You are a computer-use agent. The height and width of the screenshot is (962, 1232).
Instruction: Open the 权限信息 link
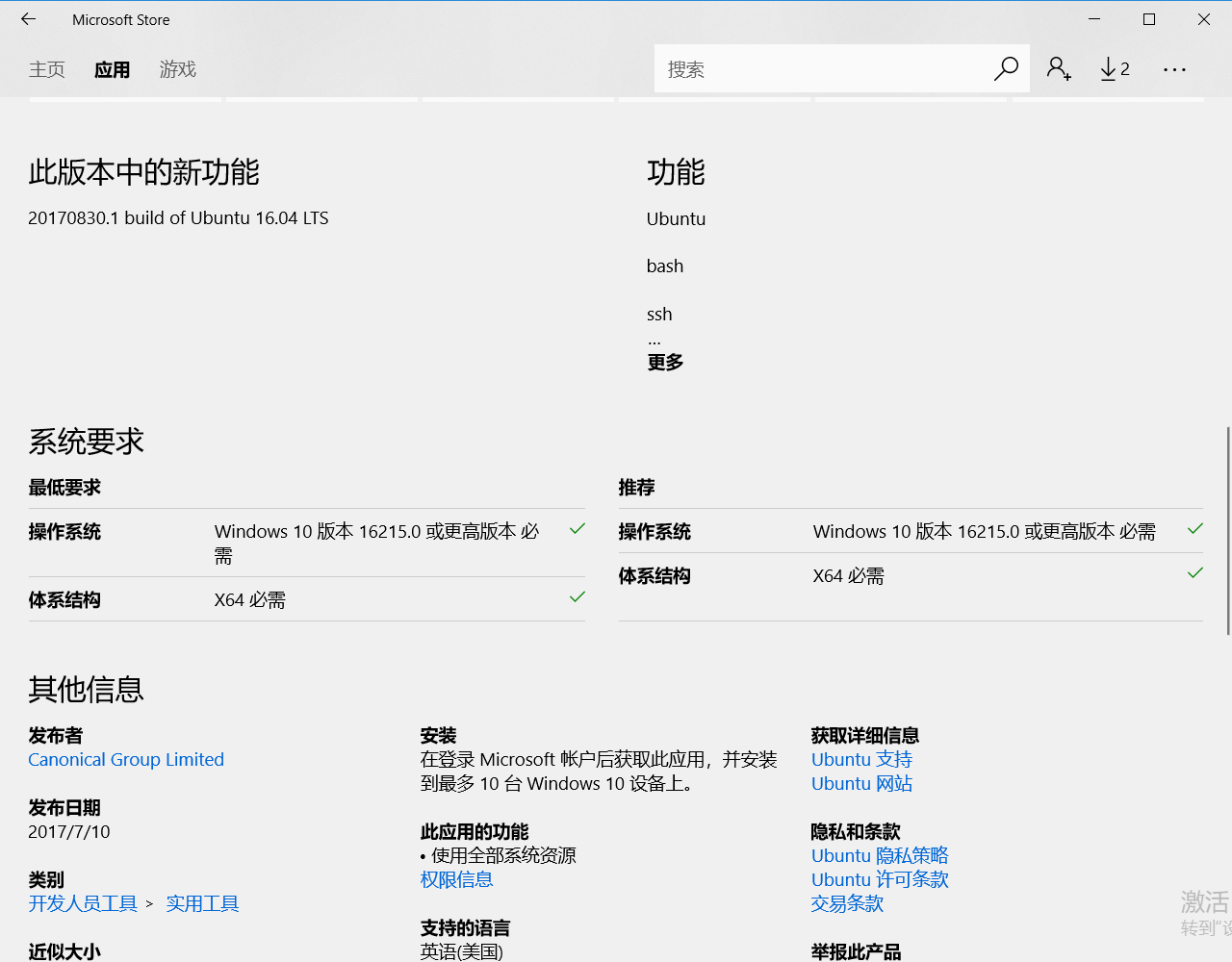pos(456,879)
